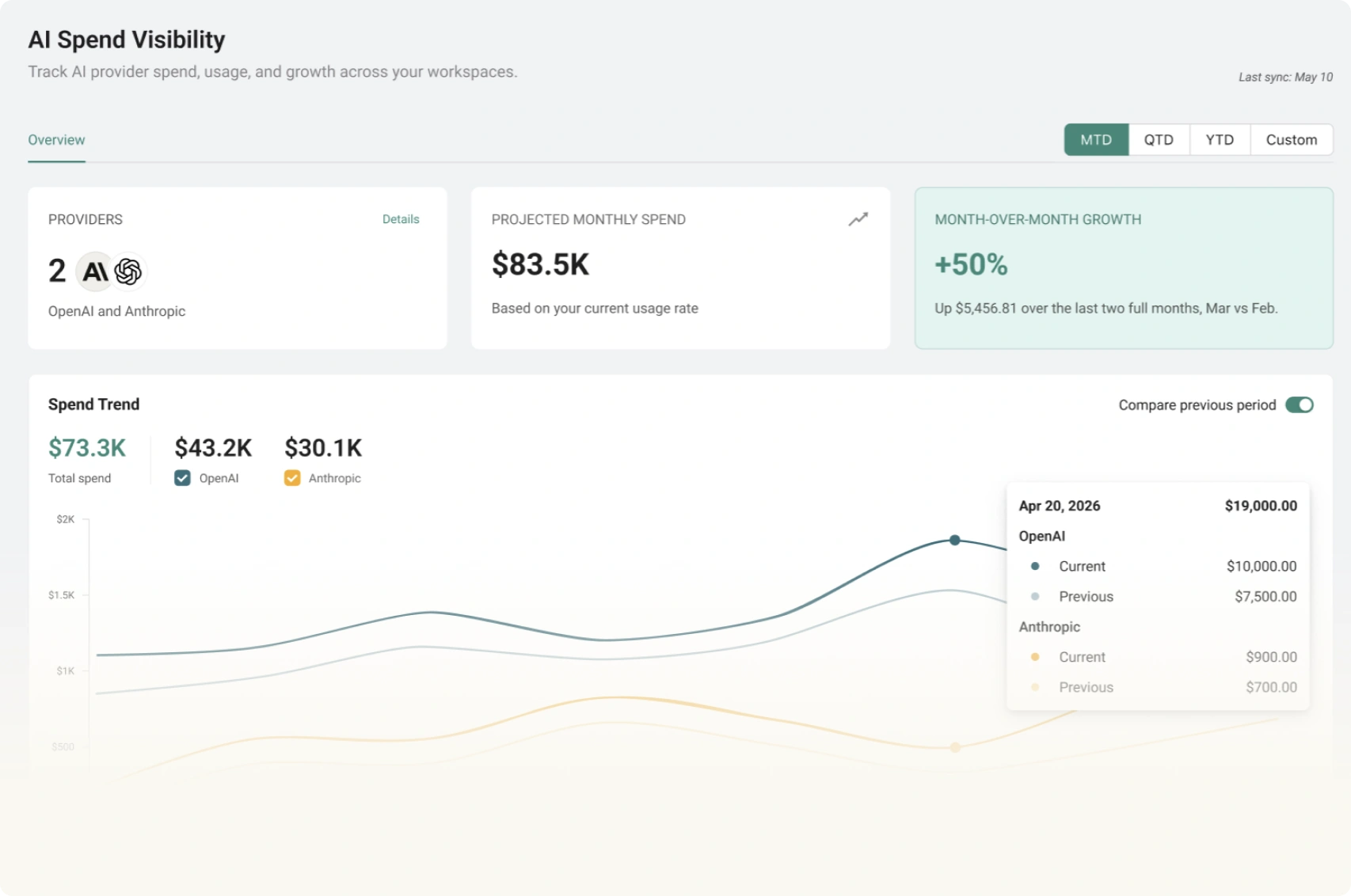Switch to the QTD time range
Screen dimensions: 1351x896
pyautogui.click(x=1159, y=139)
